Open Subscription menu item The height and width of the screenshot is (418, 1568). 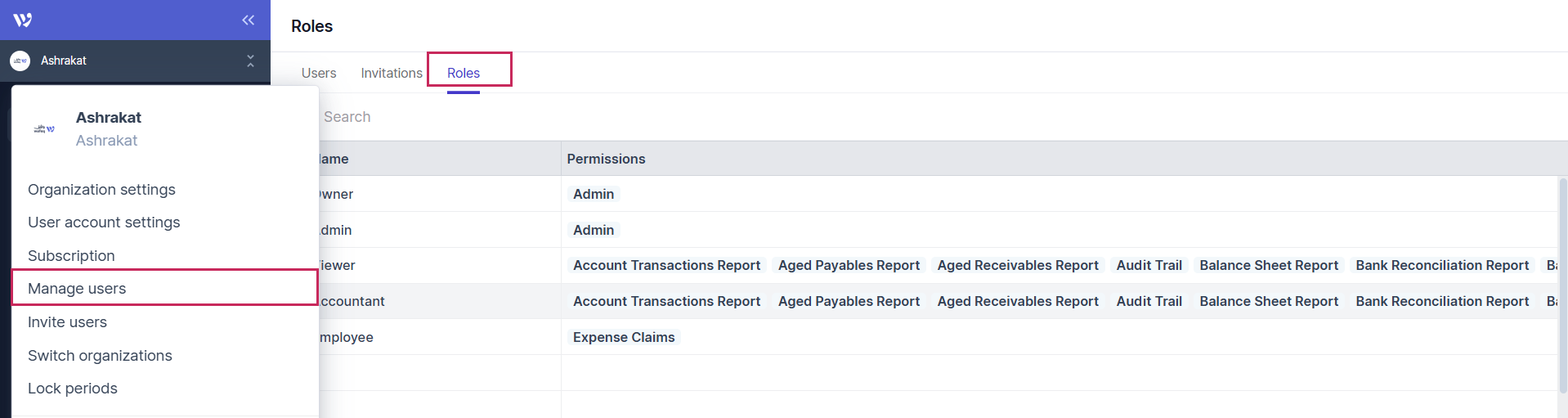(x=71, y=256)
